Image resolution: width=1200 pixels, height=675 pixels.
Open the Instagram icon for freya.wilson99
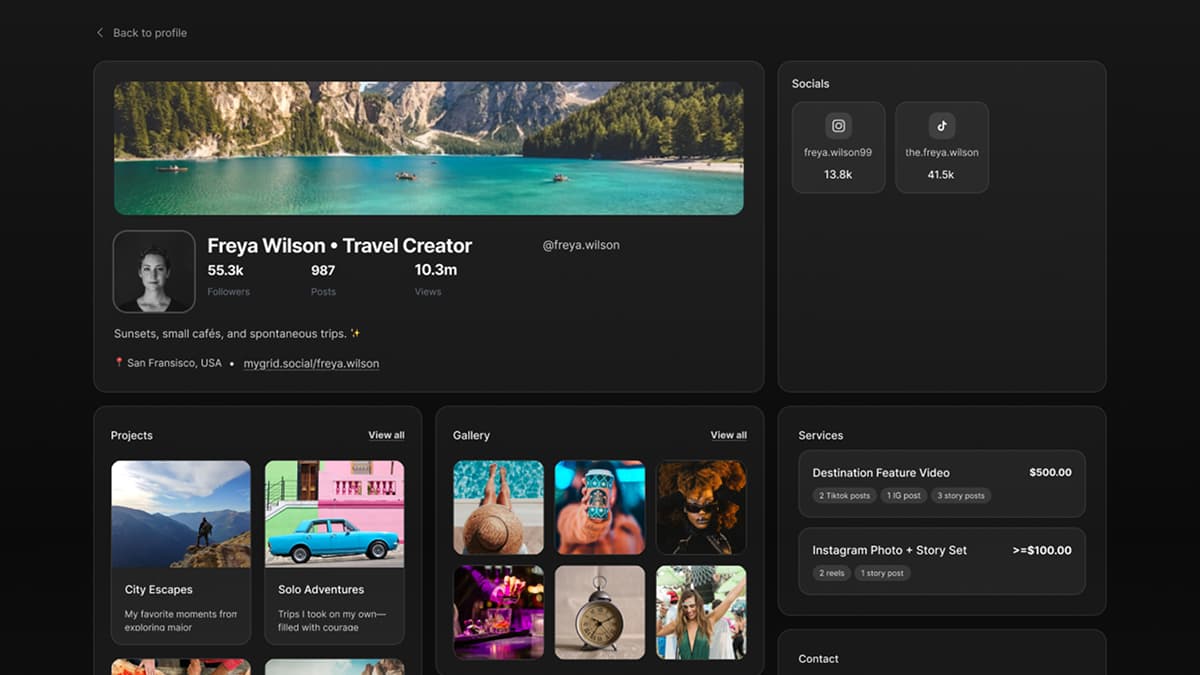(x=838, y=126)
